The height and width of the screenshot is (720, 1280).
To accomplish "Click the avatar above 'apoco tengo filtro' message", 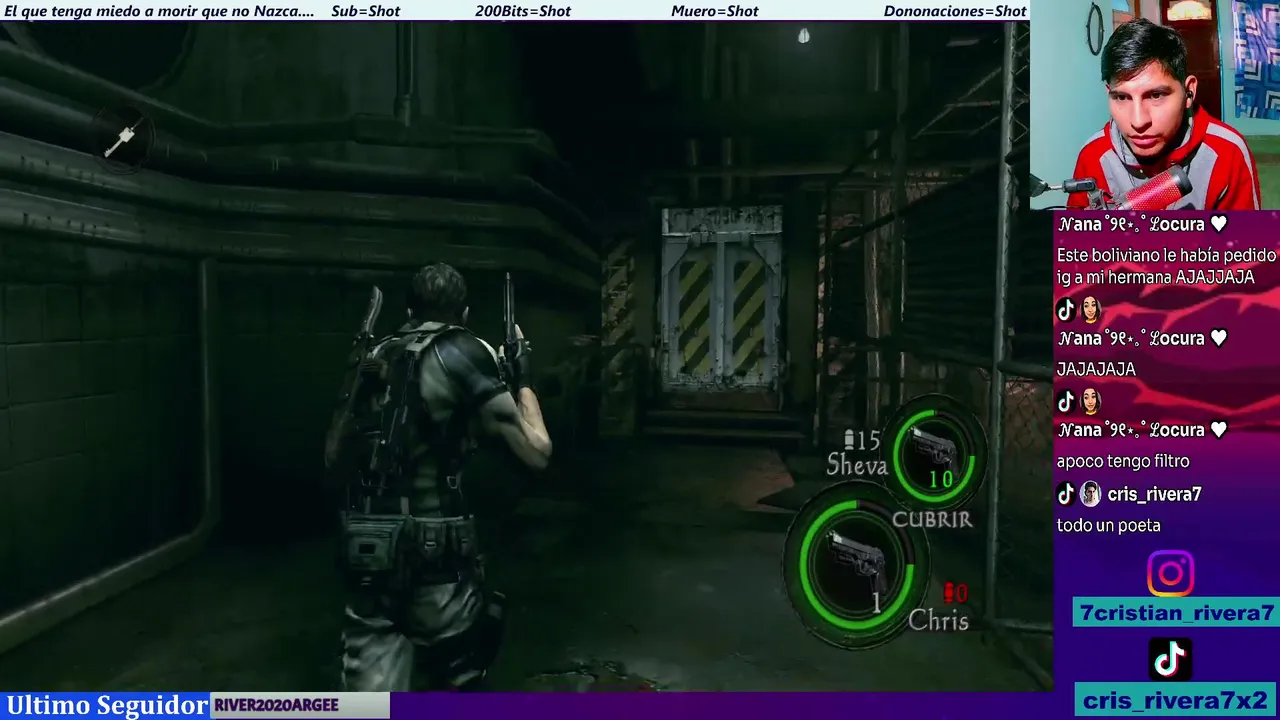I will [1090, 402].
